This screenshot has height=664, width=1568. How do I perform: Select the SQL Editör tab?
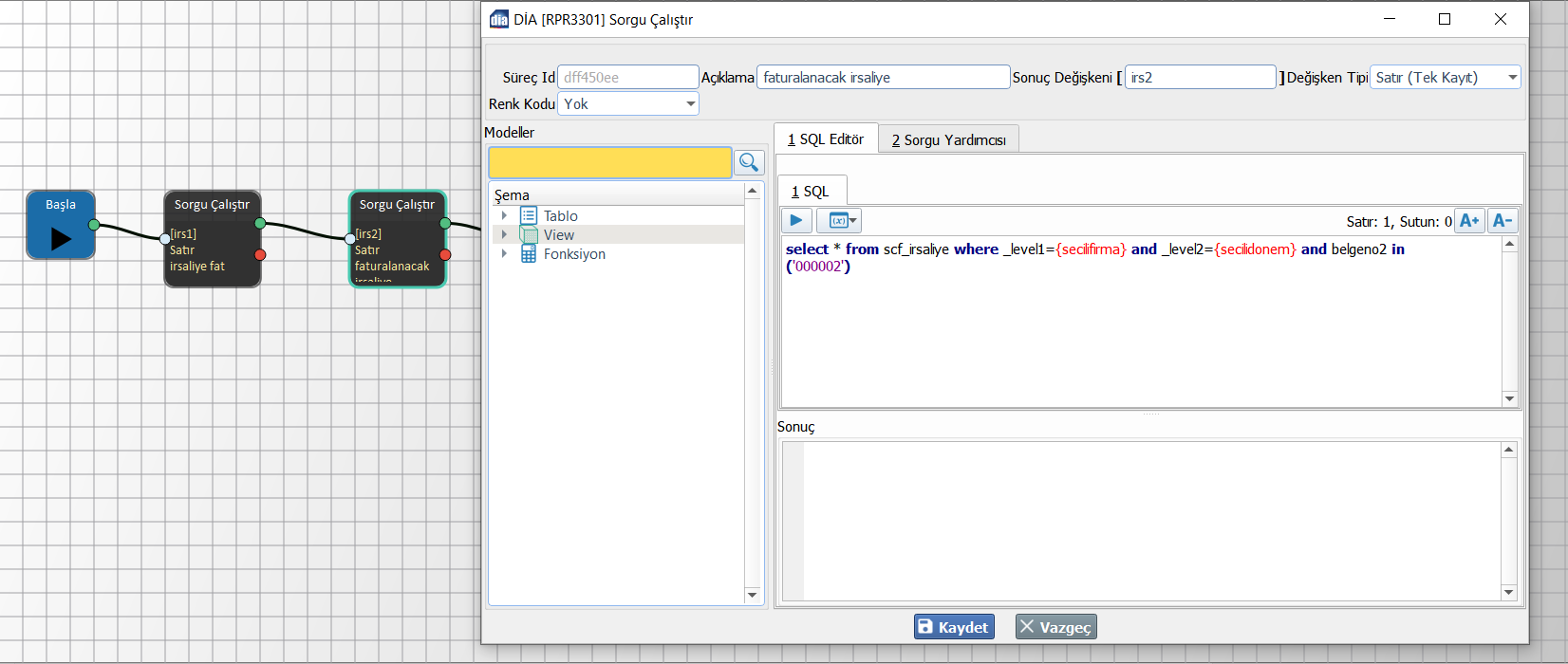[x=826, y=139]
